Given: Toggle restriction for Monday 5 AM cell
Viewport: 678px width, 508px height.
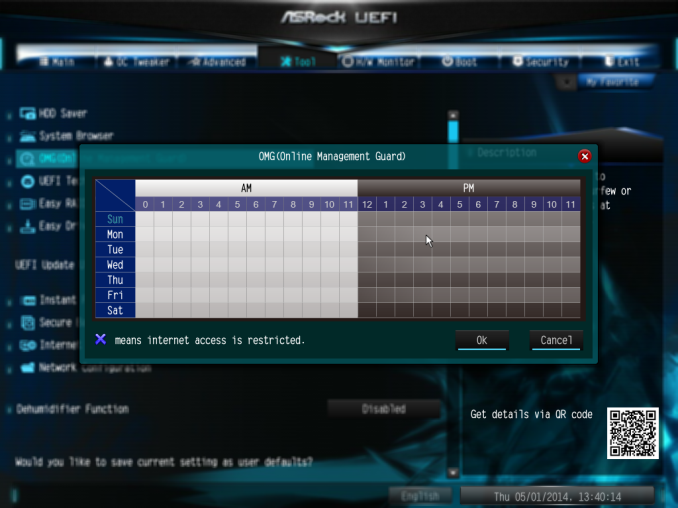Looking at the screenshot, I should click(x=237, y=234).
